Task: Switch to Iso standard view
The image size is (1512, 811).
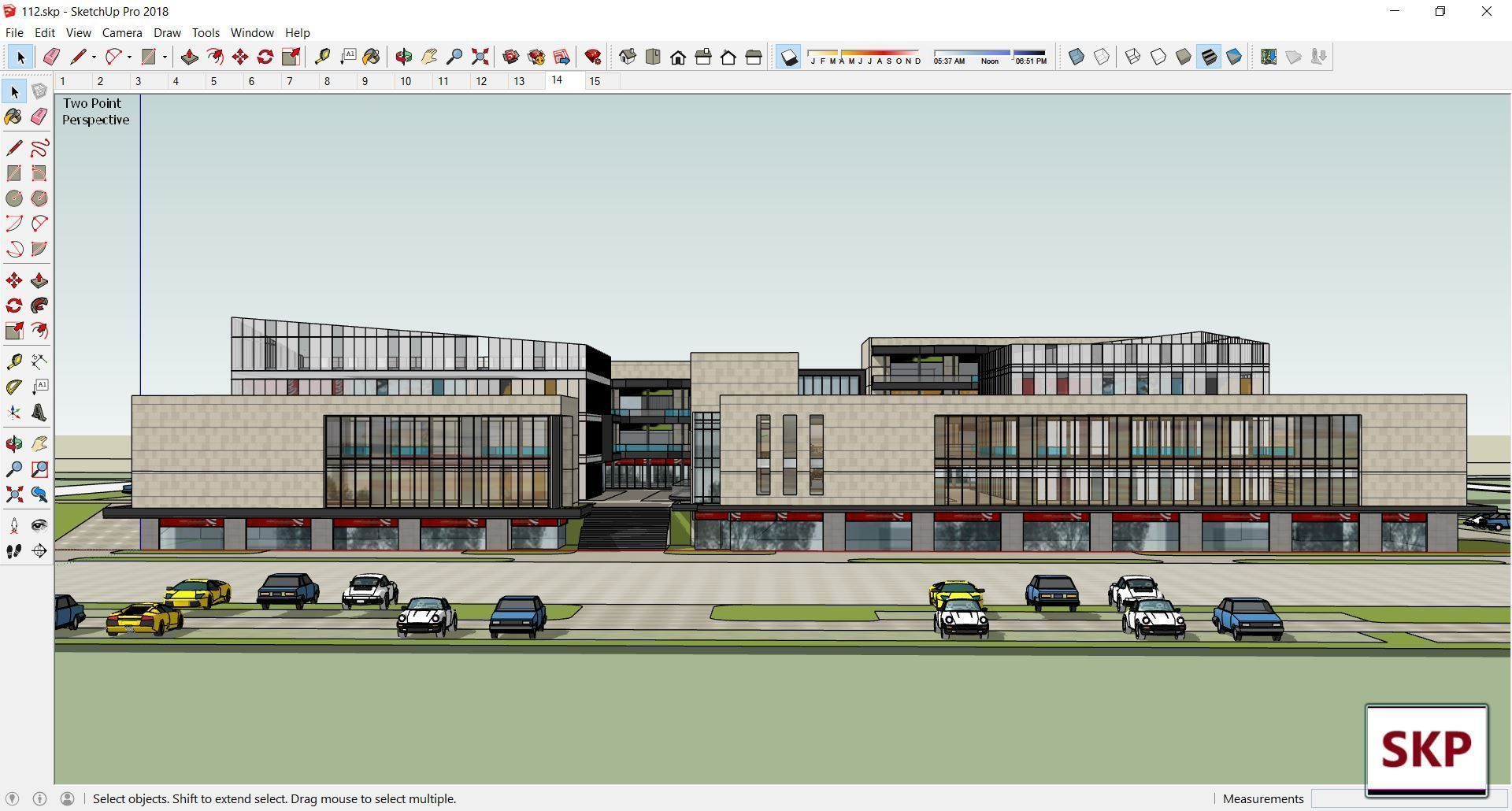Action: 628,57
